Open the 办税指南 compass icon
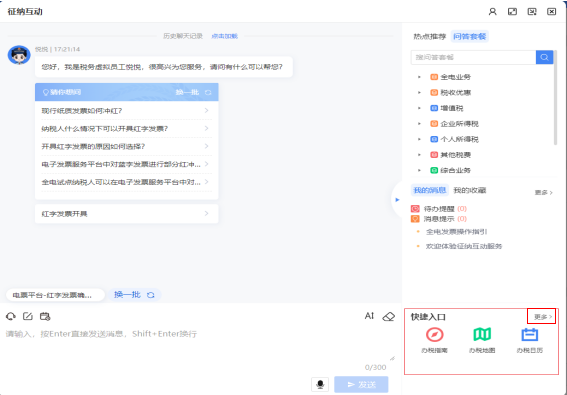567x395 pixels. coord(435,335)
